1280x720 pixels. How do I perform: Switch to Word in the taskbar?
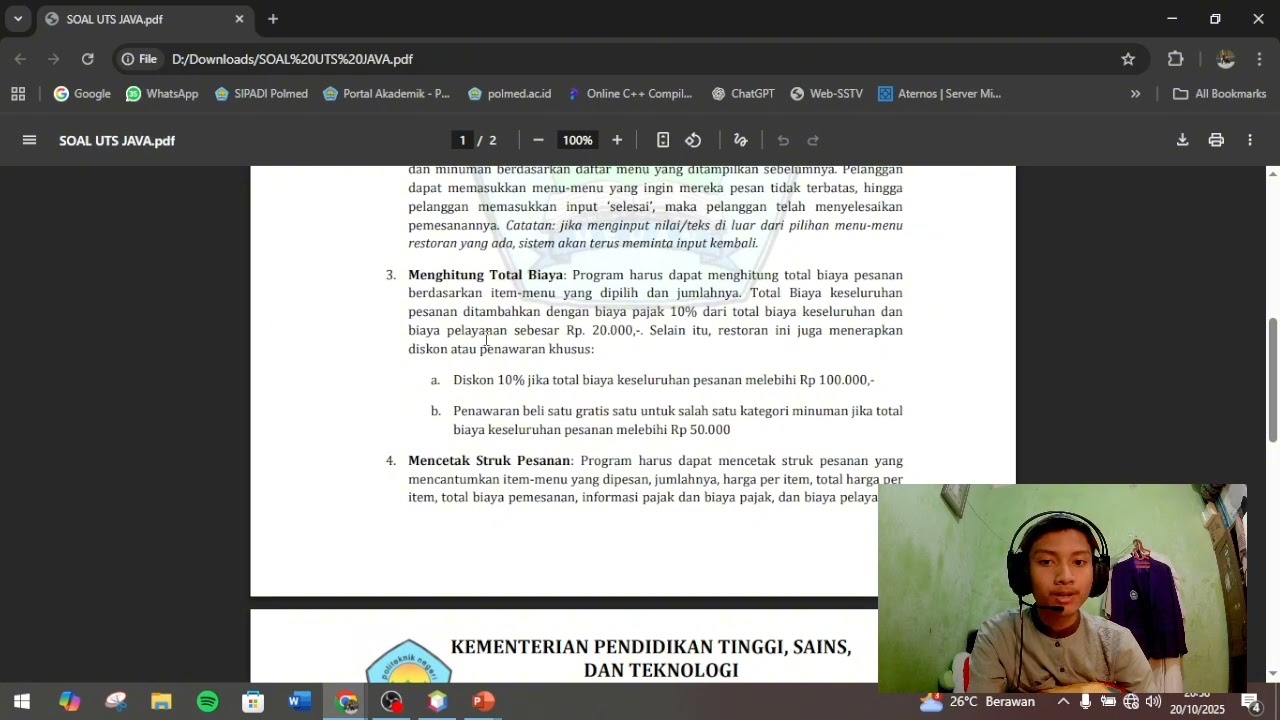(x=299, y=701)
